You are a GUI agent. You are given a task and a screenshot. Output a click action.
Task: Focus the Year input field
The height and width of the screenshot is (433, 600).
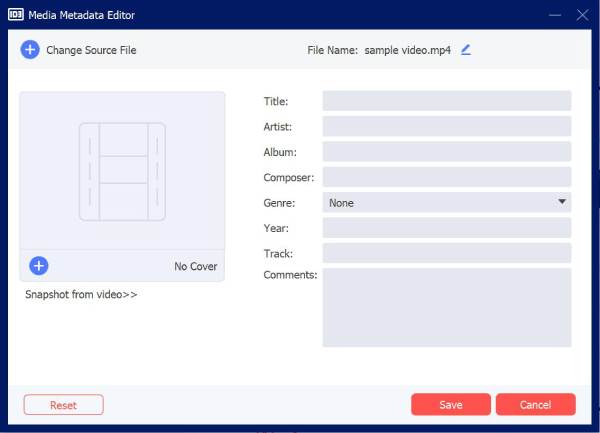447,228
